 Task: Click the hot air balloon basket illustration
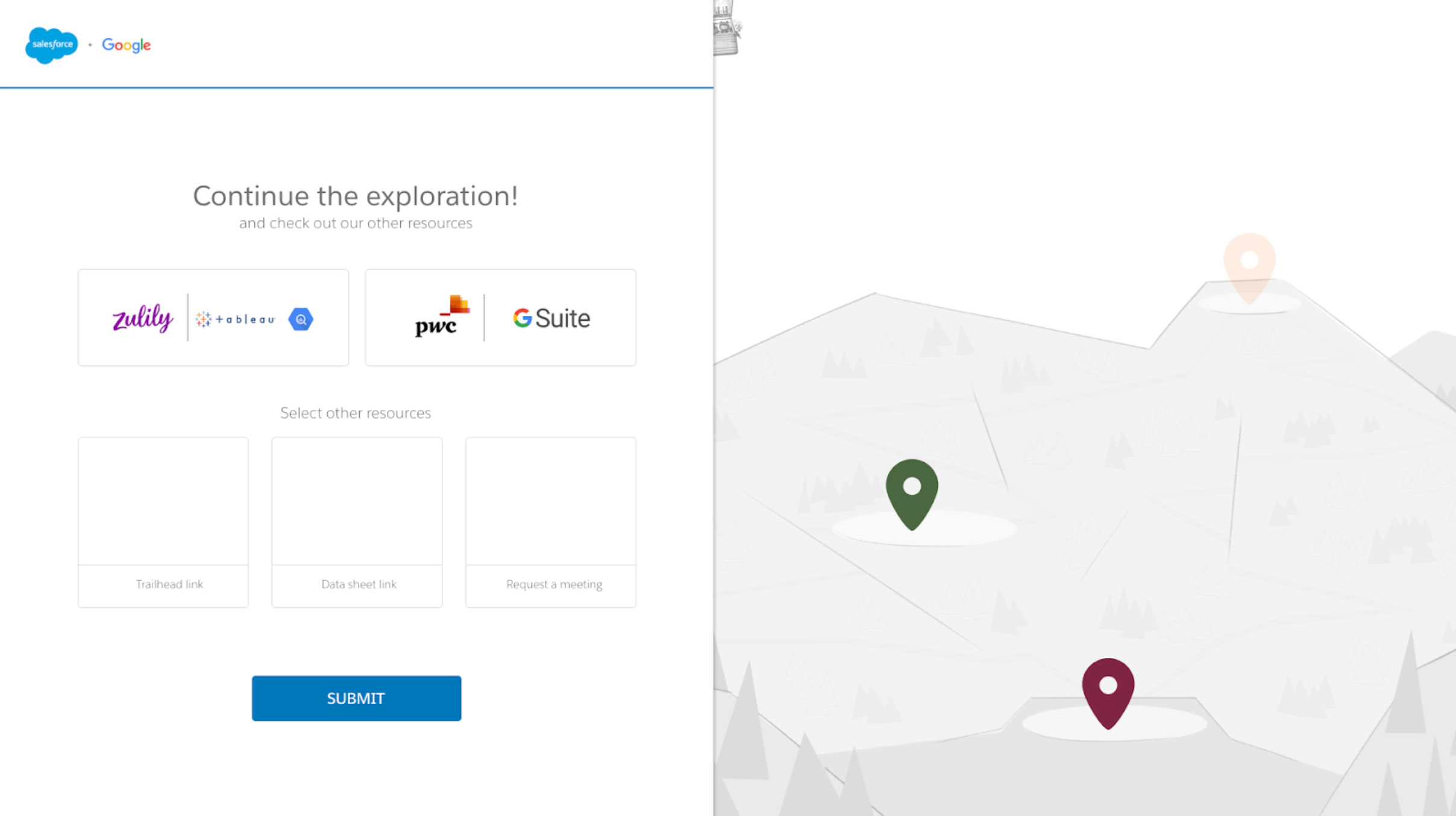(726, 28)
